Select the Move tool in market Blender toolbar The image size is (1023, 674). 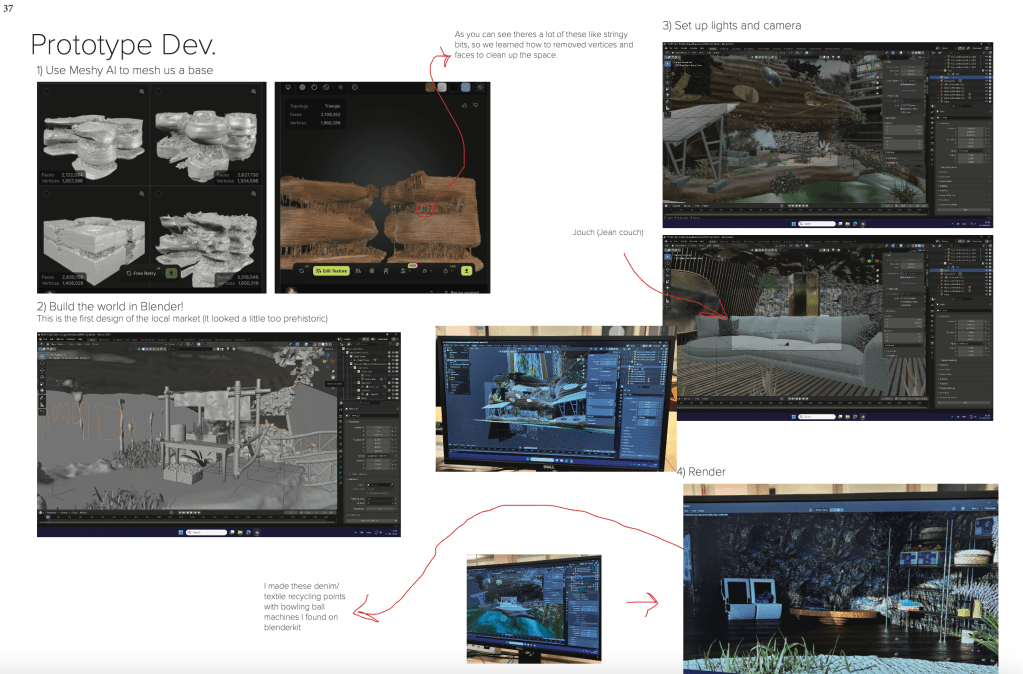tap(42, 369)
